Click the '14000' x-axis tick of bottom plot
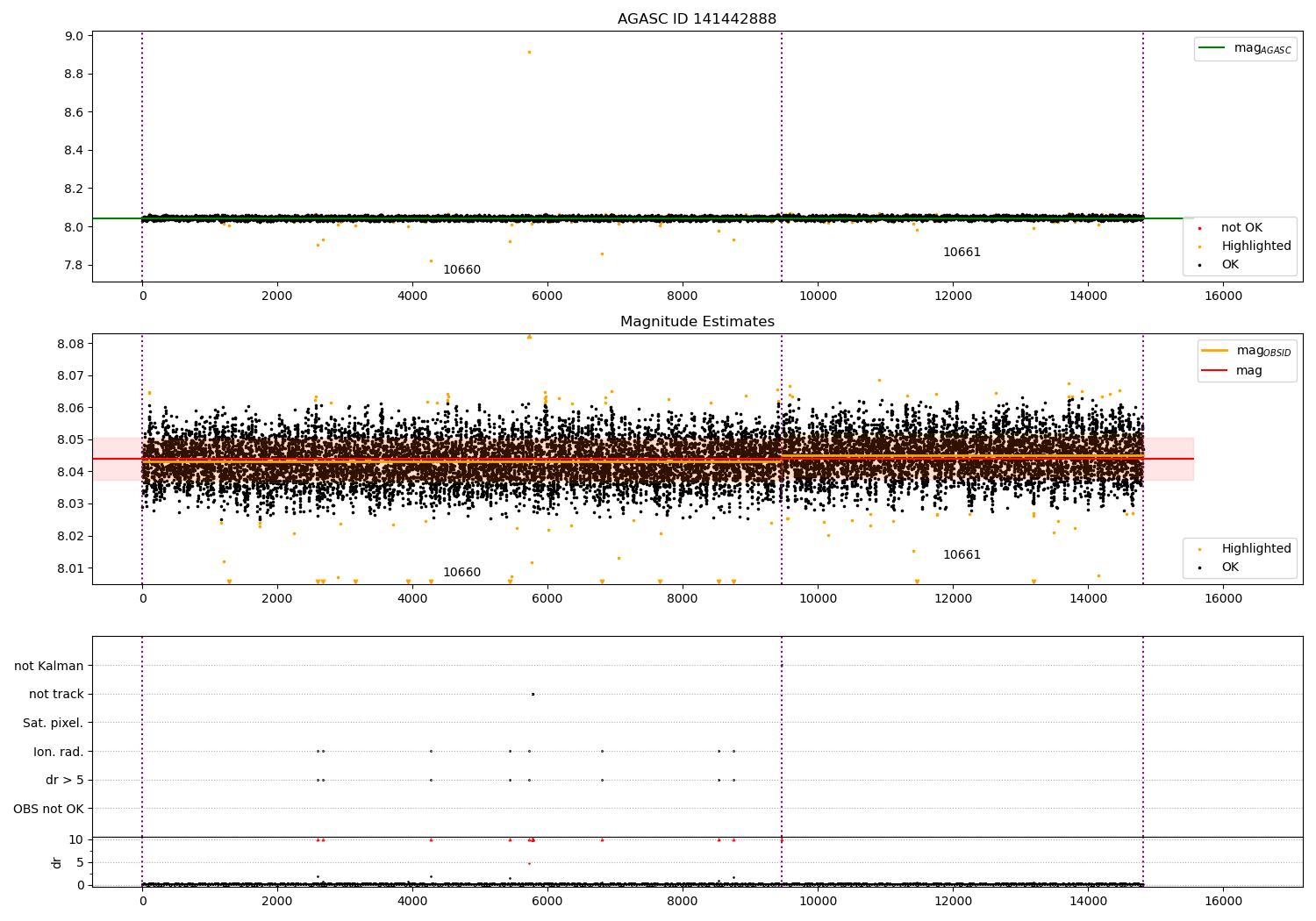Viewport: 1316px width, 921px height. [1089, 902]
